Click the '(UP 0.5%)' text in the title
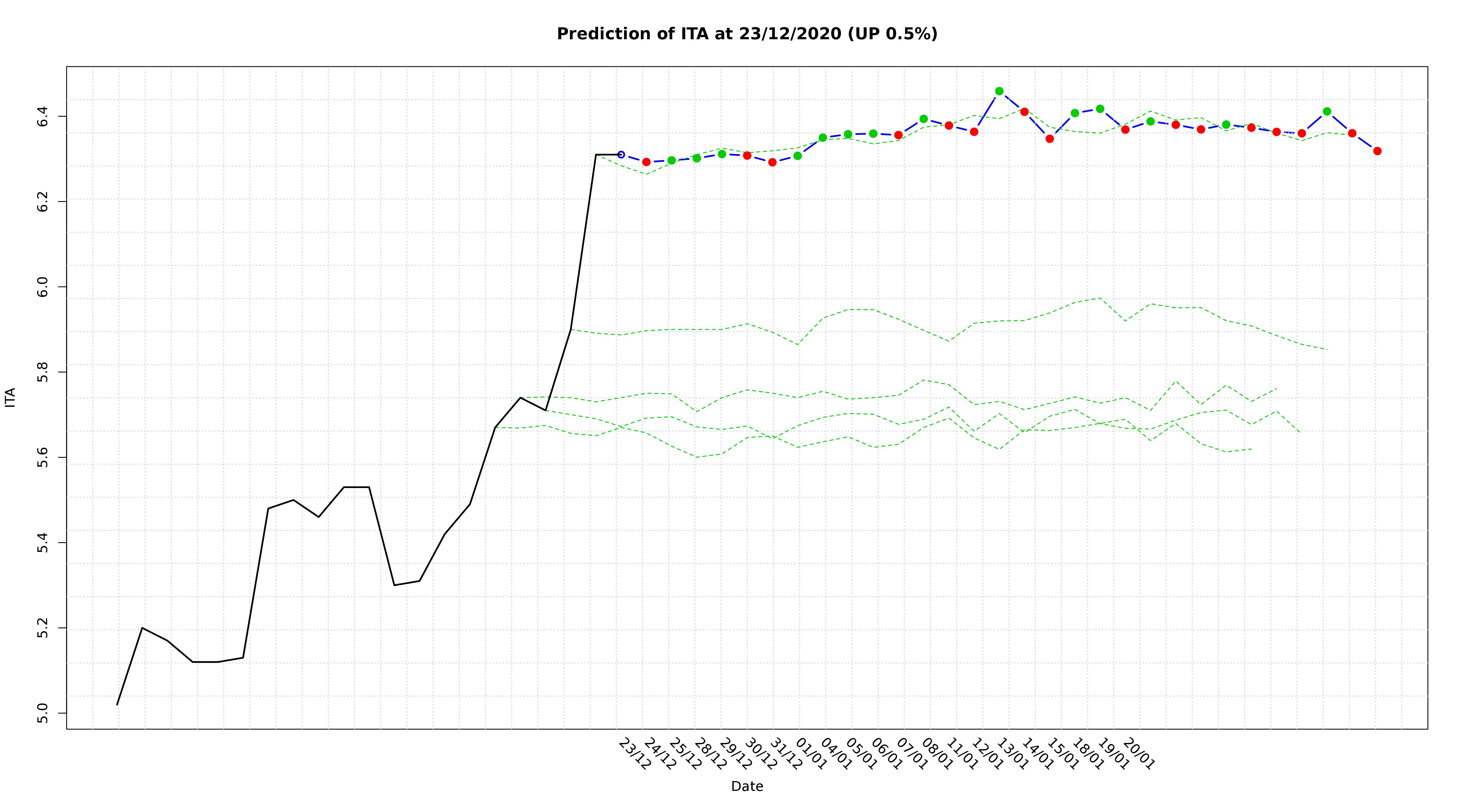The height and width of the screenshot is (812, 1462). tap(892, 34)
